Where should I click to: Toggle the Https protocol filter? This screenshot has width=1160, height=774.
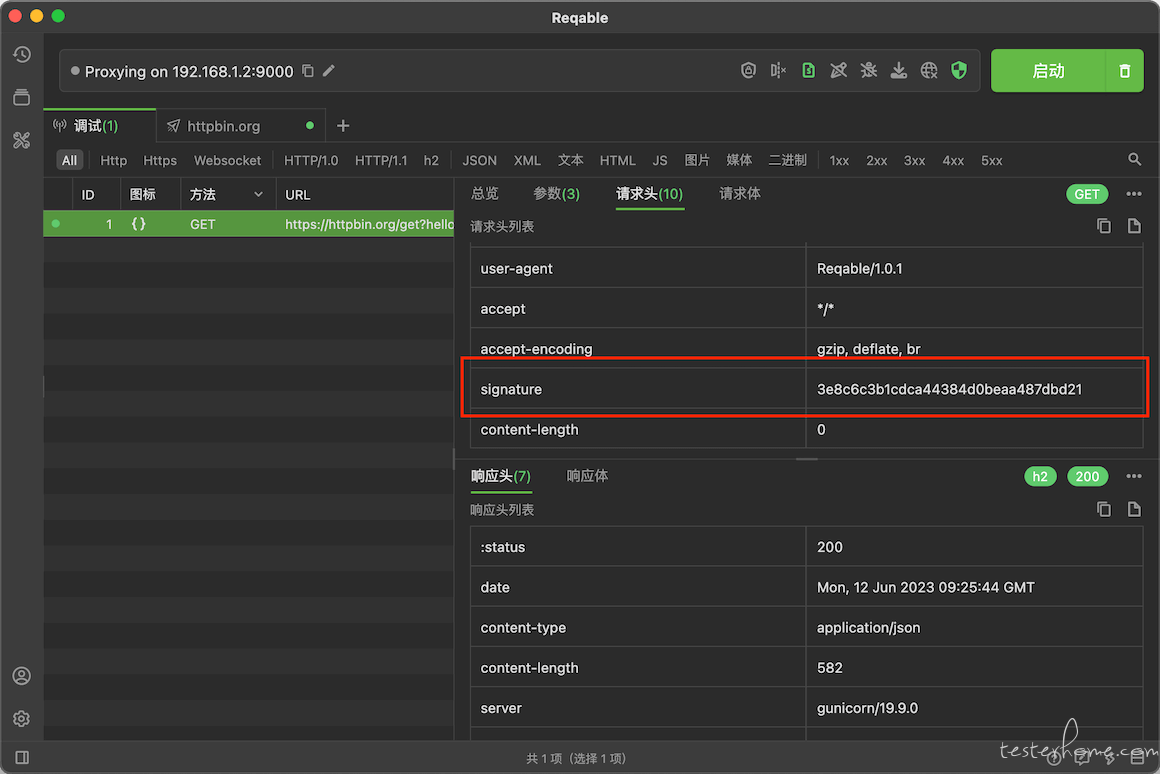coord(160,161)
